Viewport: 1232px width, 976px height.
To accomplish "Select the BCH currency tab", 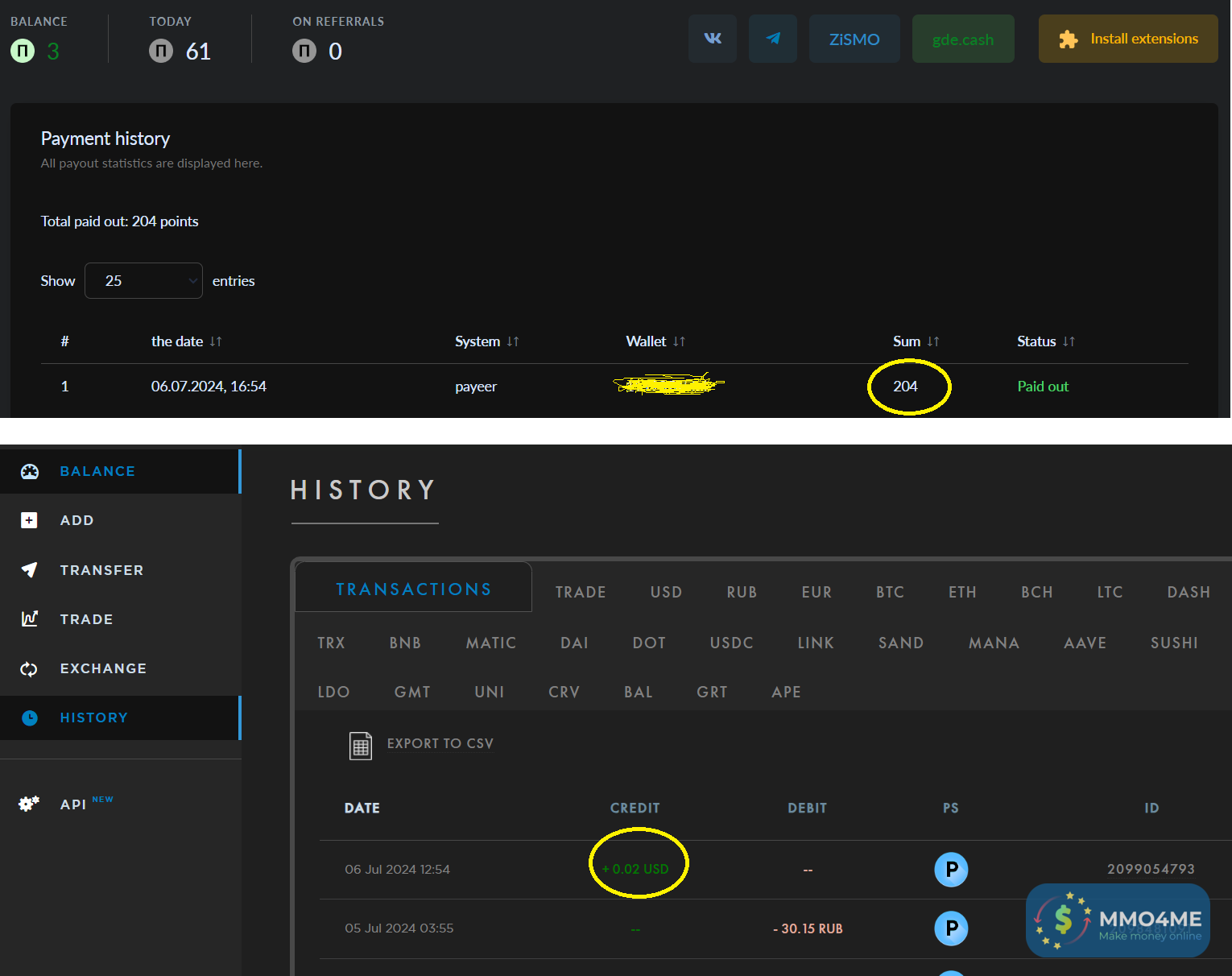I will (1037, 592).
